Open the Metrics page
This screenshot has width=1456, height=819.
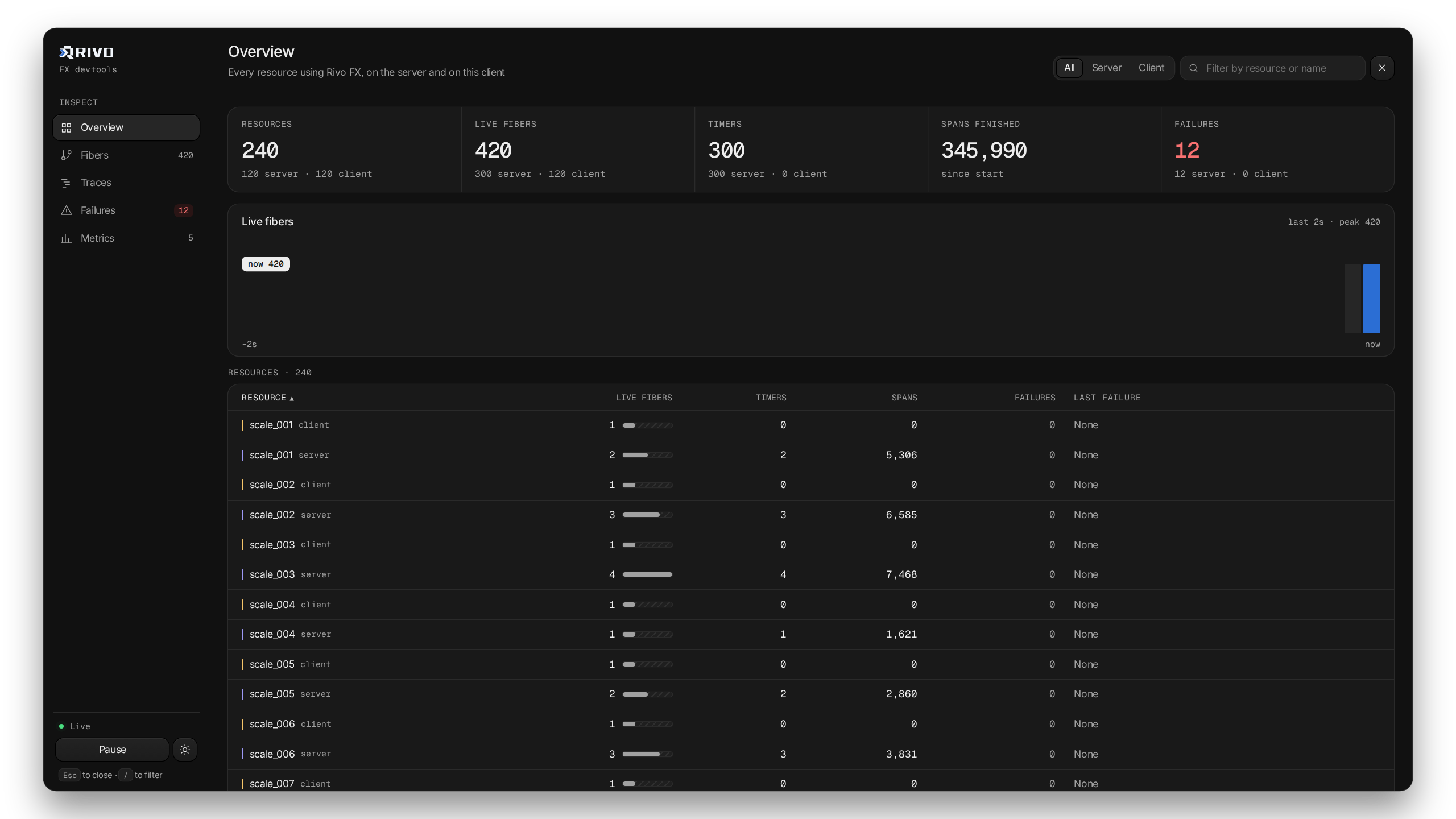pos(126,238)
